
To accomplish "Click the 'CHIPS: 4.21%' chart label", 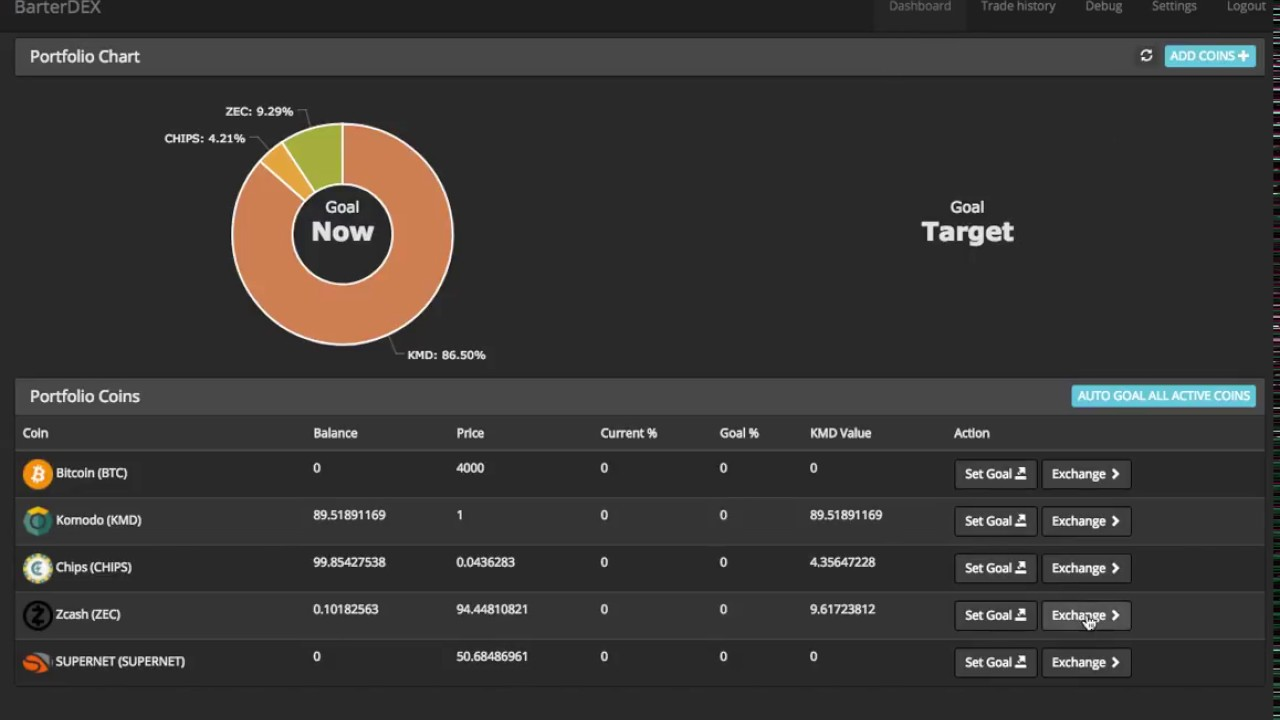I will pyautogui.click(x=204, y=139).
